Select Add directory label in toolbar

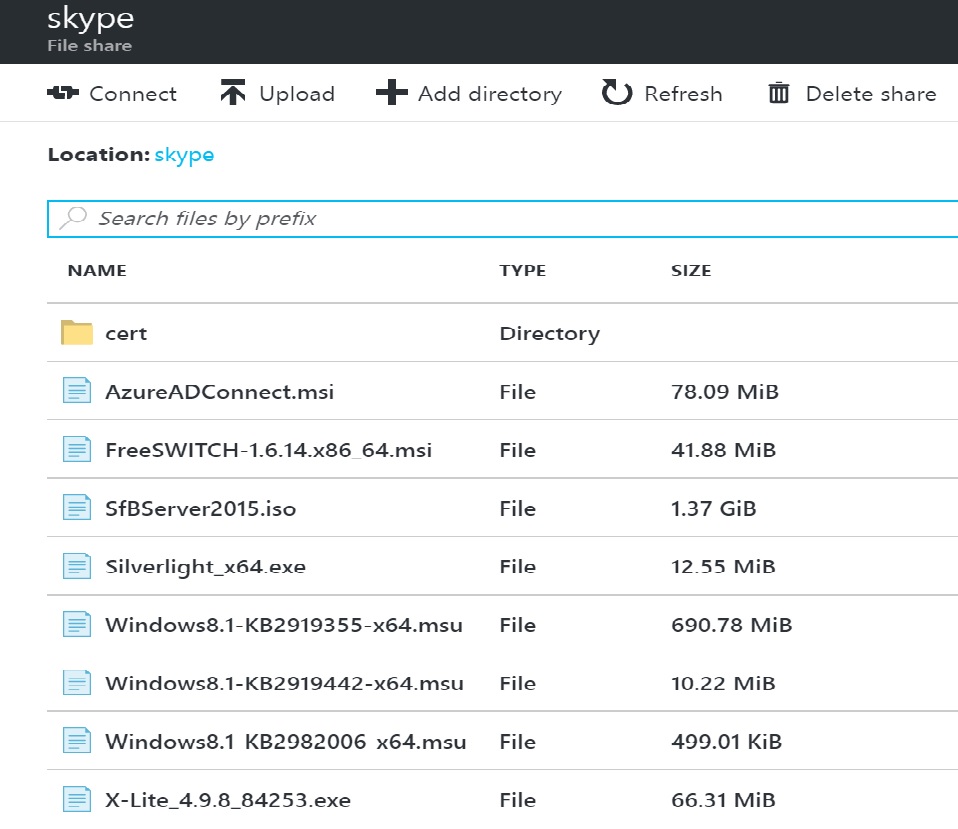(x=489, y=95)
